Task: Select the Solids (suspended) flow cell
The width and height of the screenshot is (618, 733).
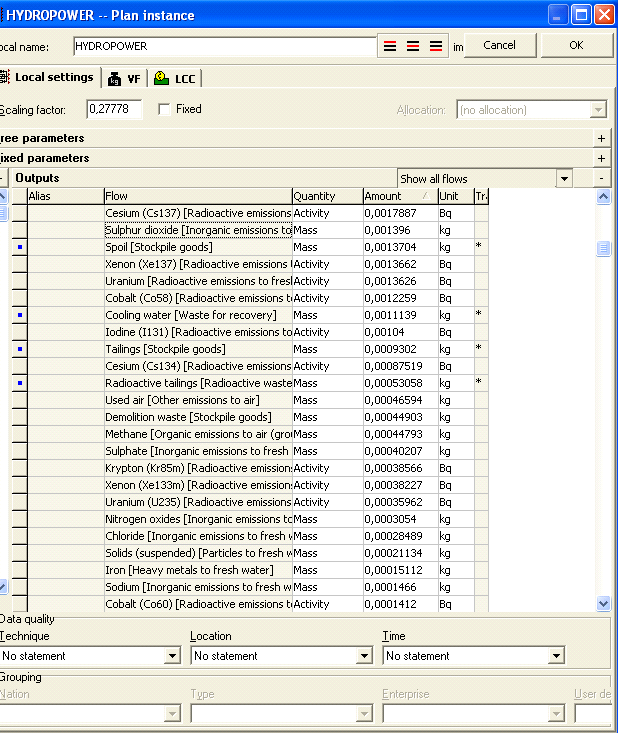Action: pyautogui.click(x=198, y=553)
